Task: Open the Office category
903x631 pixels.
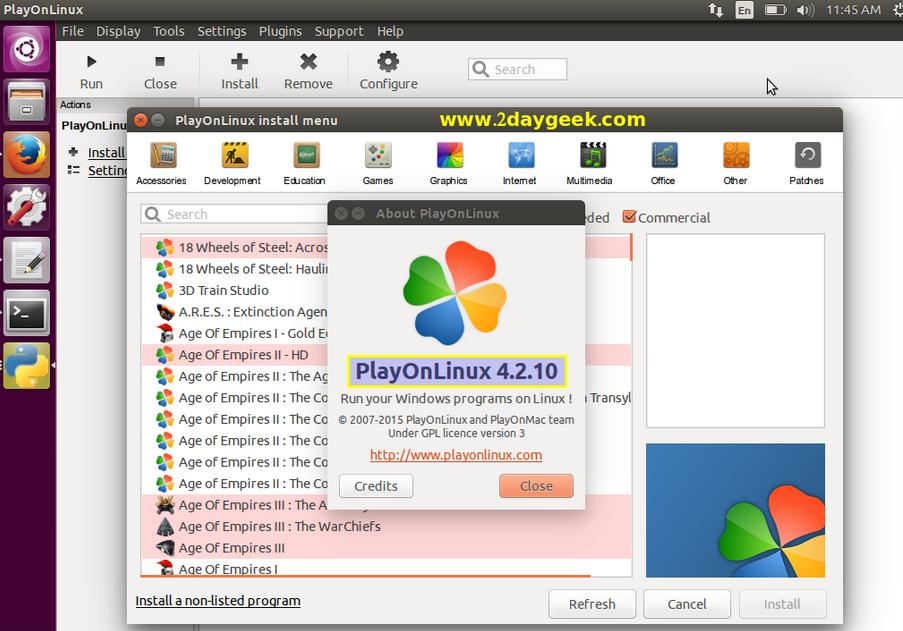Action: pyautogui.click(x=663, y=164)
